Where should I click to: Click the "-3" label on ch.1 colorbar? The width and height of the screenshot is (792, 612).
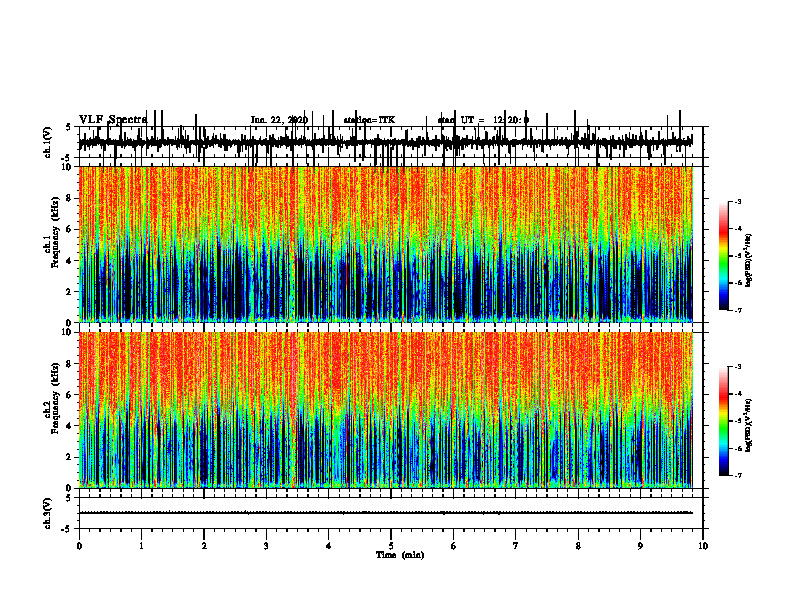(738, 201)
